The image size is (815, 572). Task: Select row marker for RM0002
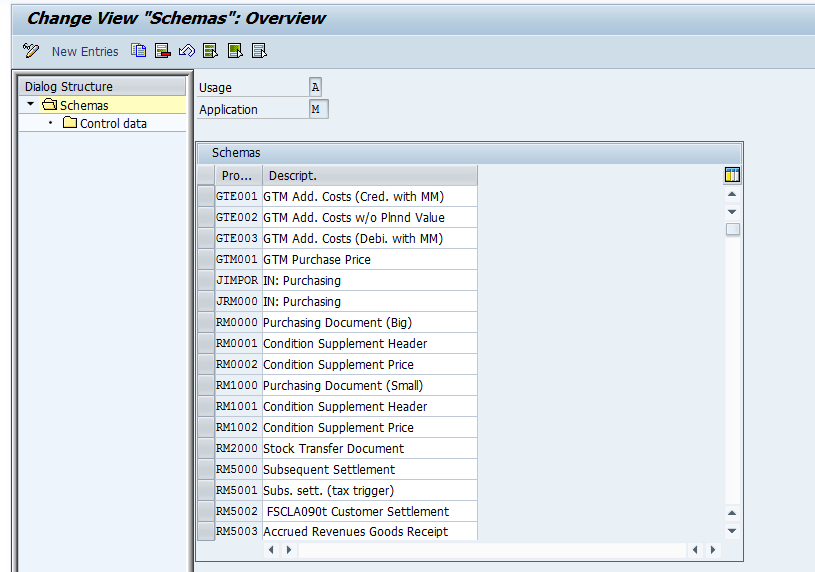tap(206, 365)
